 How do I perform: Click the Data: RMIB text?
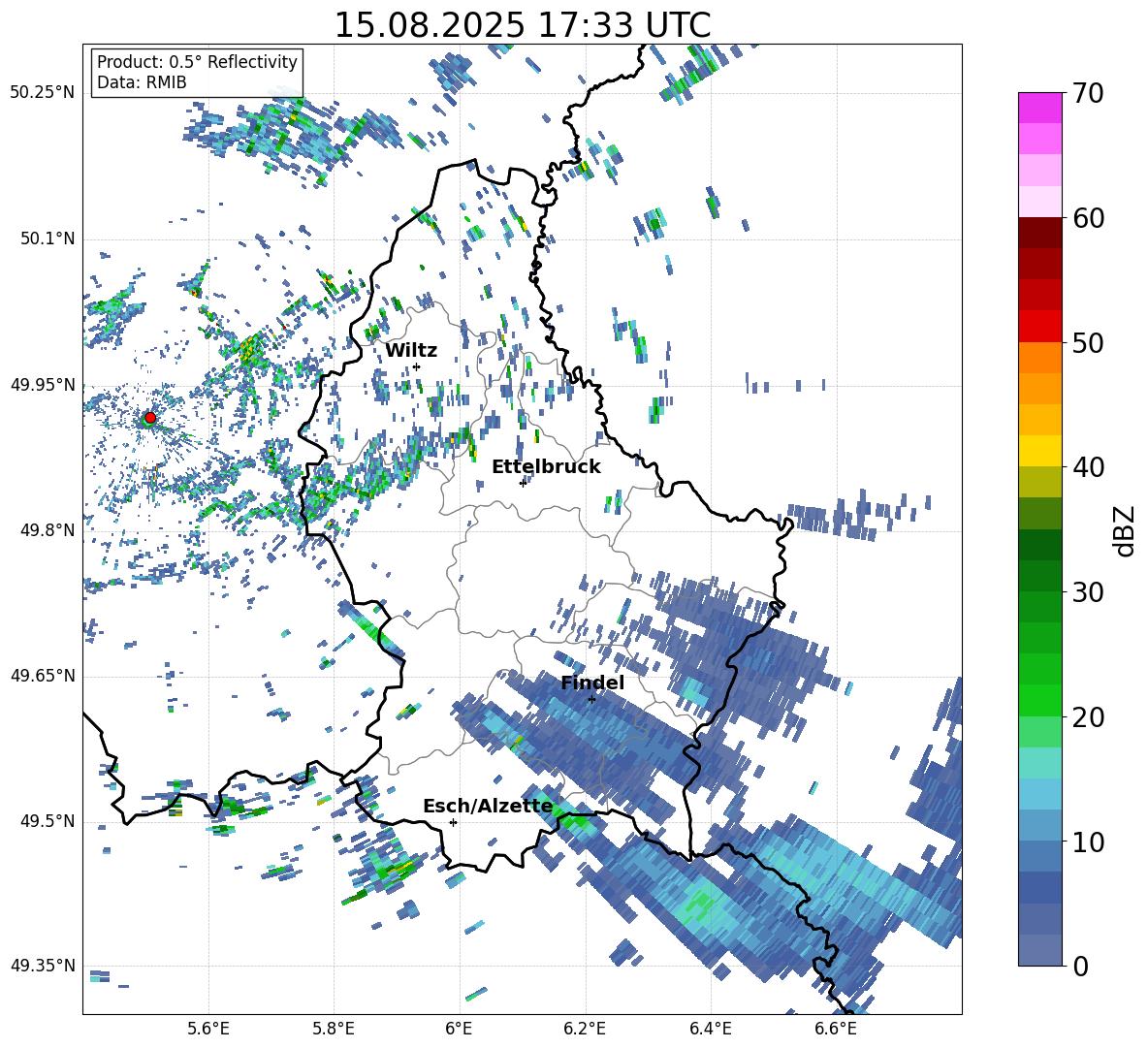pos(142,82)
